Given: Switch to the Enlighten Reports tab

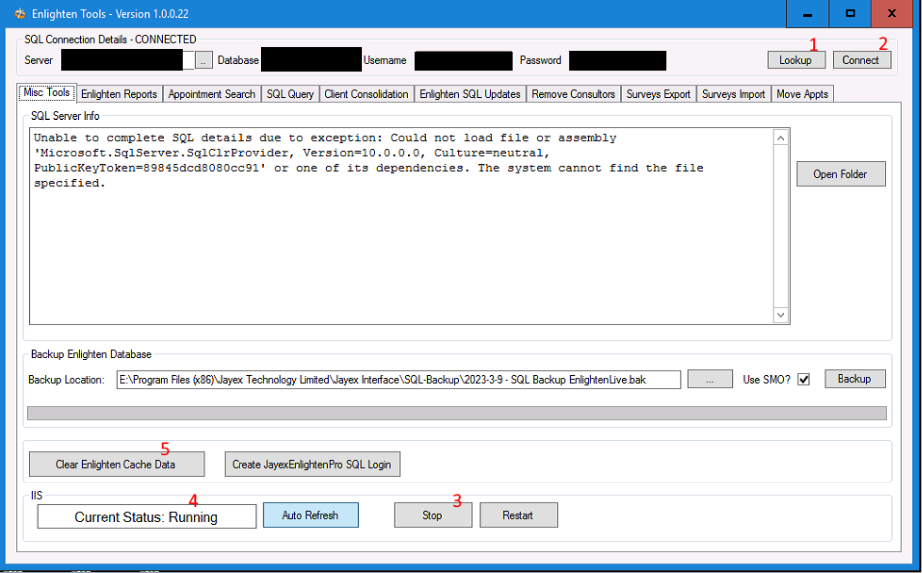Looking at the screenshot, I should coord(119,94).
